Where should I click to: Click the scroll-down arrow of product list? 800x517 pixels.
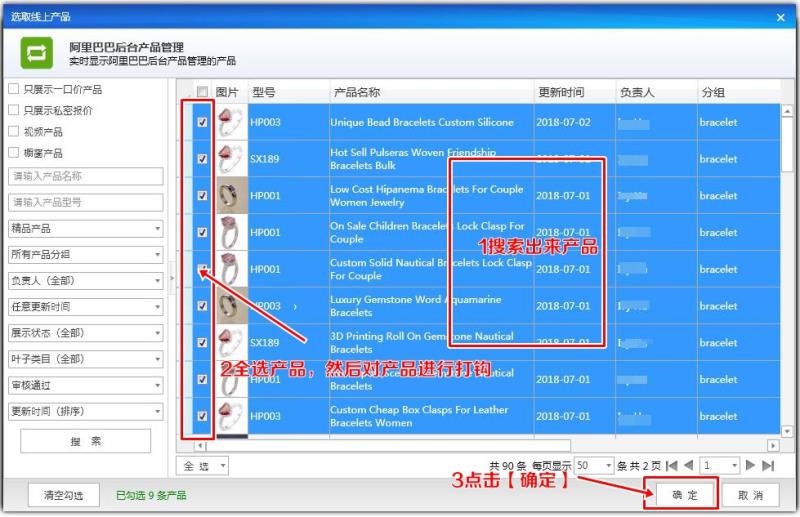pyautogui.click(x=787, y=431)
